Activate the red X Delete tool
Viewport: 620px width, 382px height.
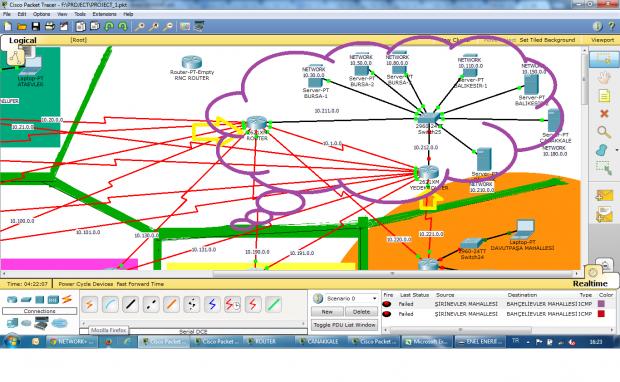(x=604, y=114)
